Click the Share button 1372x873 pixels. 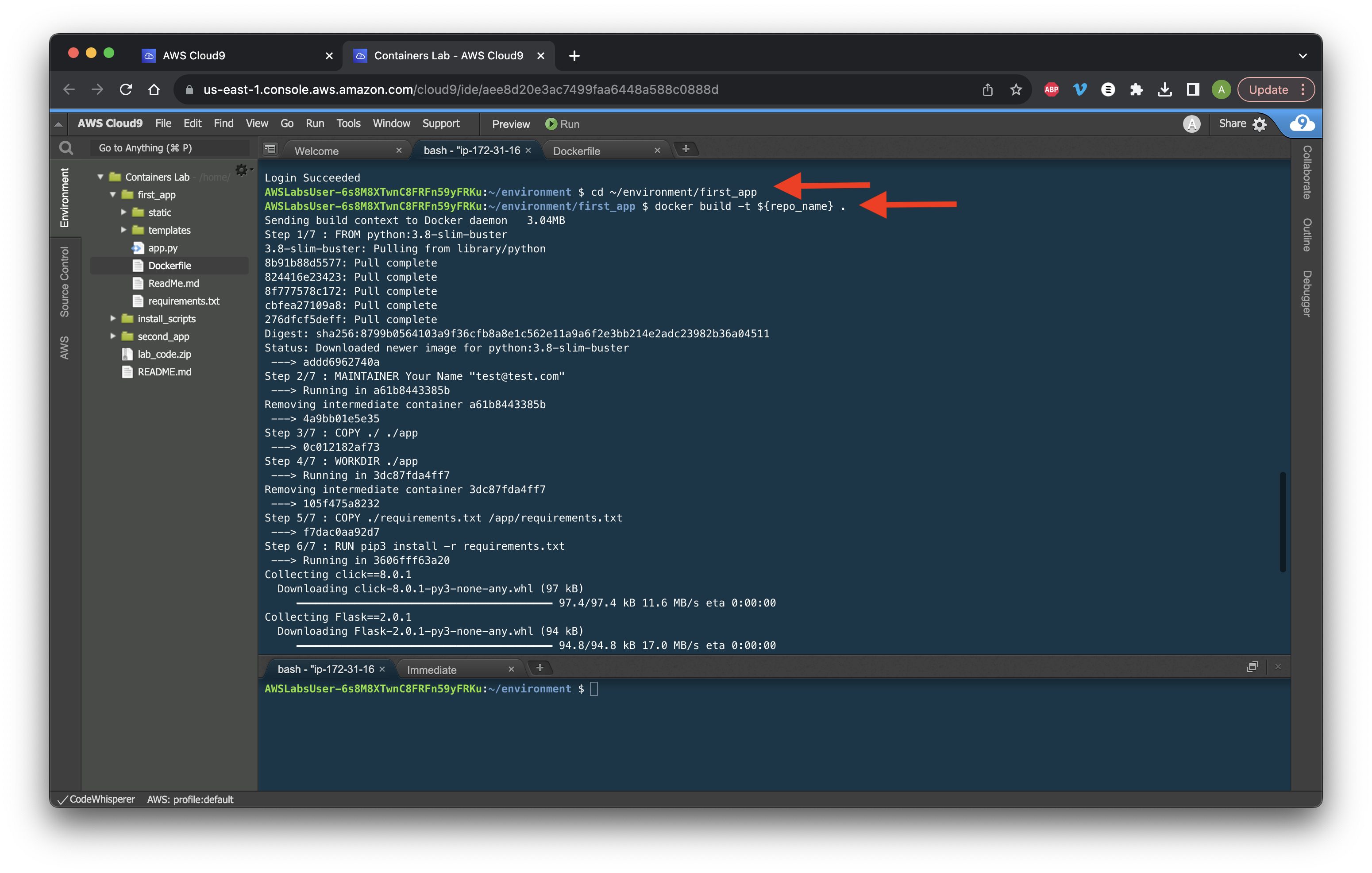(x=1232, y=123)
